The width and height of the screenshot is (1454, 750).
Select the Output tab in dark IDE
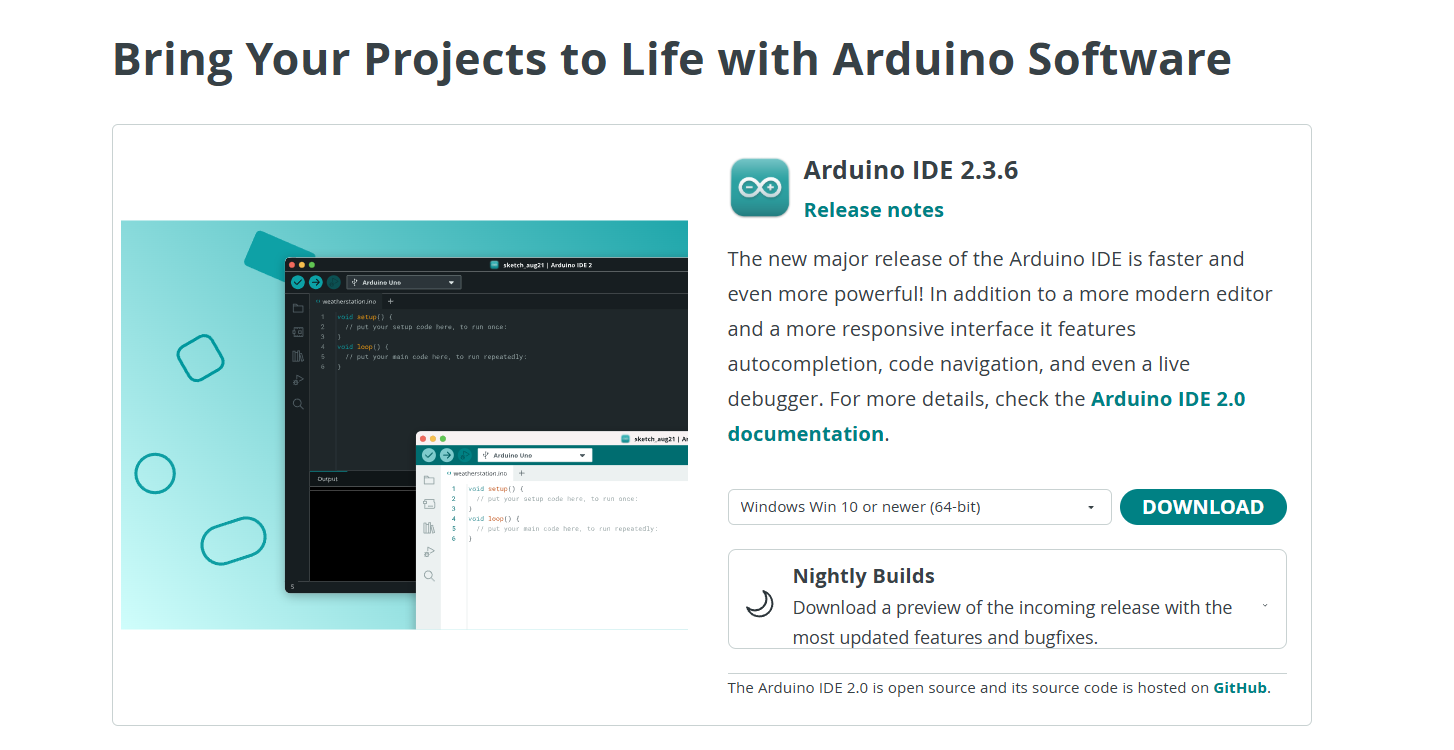click(x=328, y=479)
